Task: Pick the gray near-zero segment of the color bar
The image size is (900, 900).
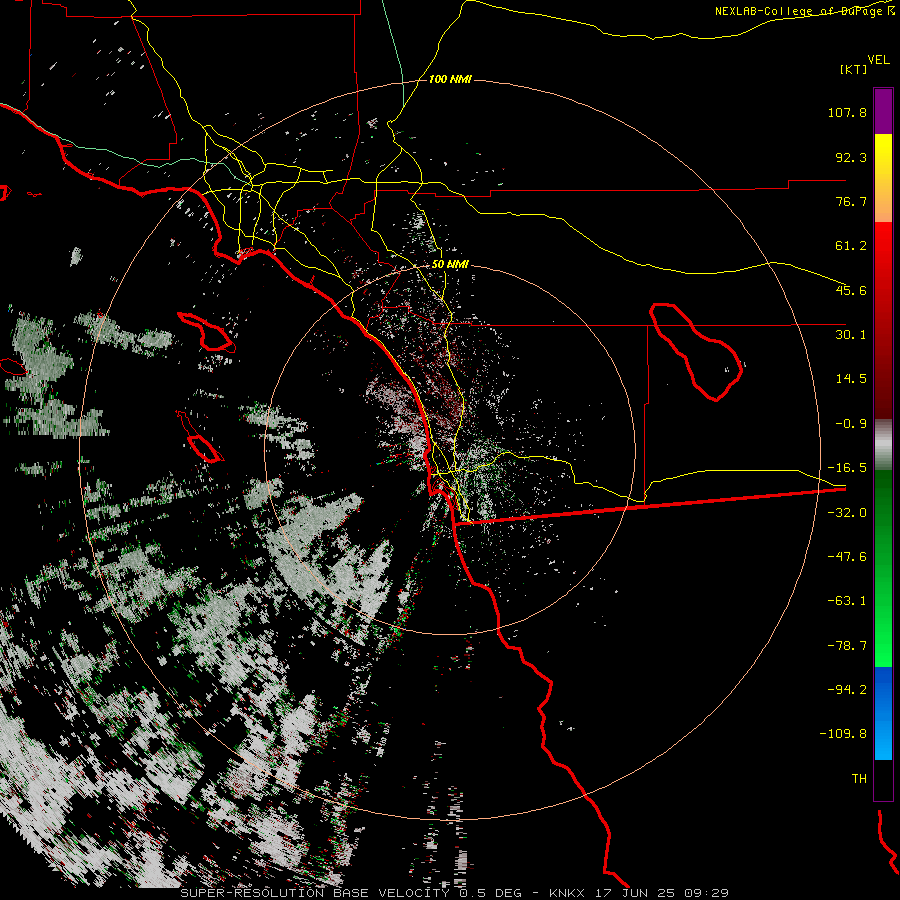Action: pos(883,445)
